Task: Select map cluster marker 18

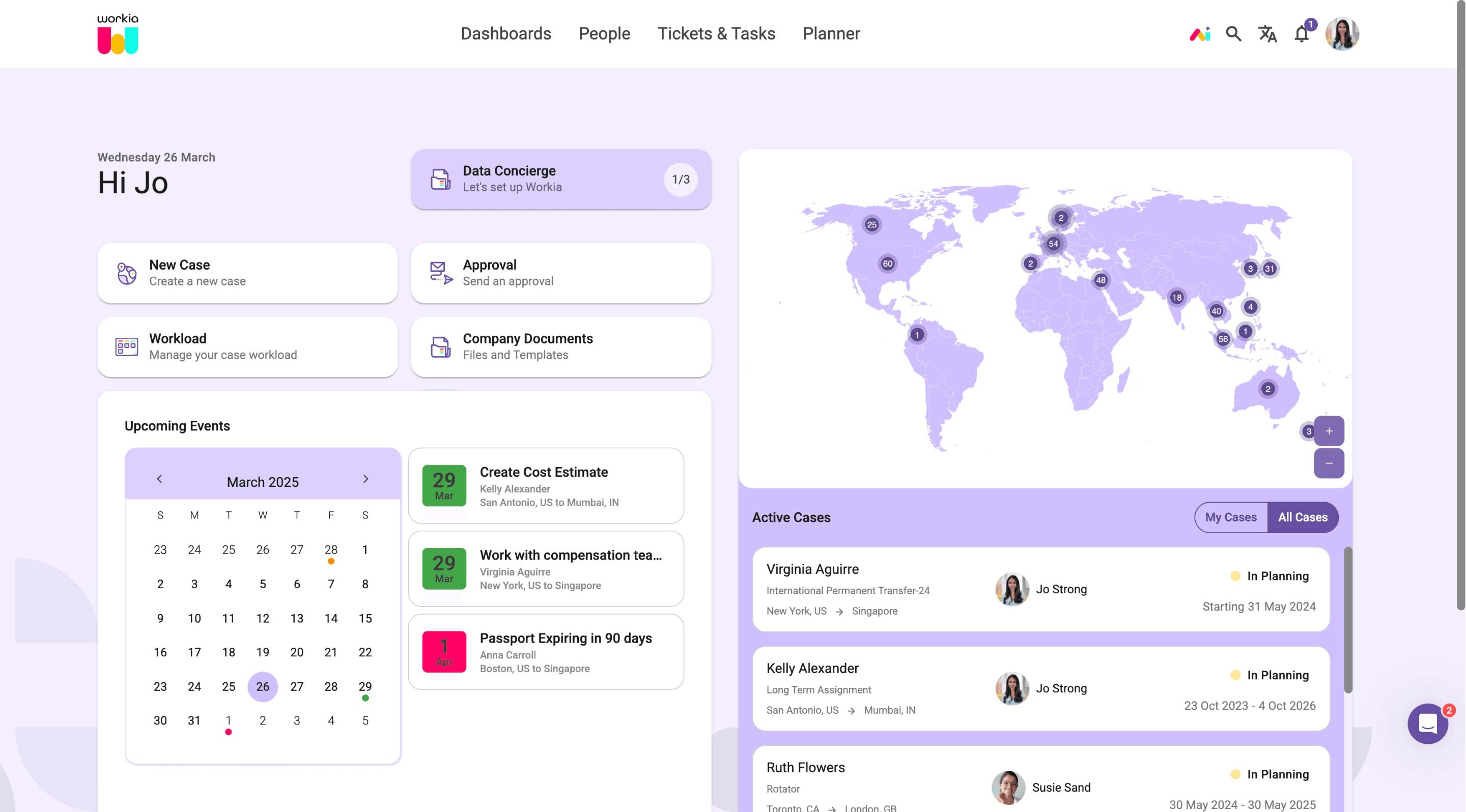Action: (1176, 298)
